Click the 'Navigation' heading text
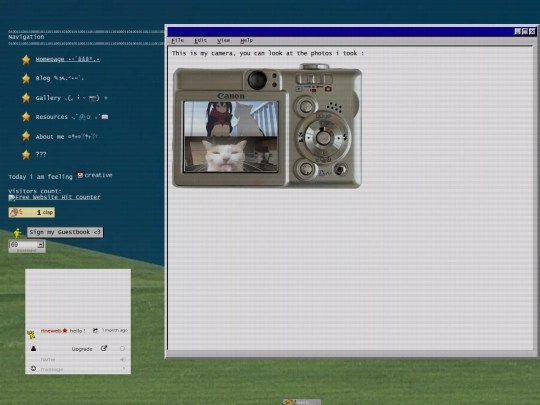540x405 pixels. (26, 37)
